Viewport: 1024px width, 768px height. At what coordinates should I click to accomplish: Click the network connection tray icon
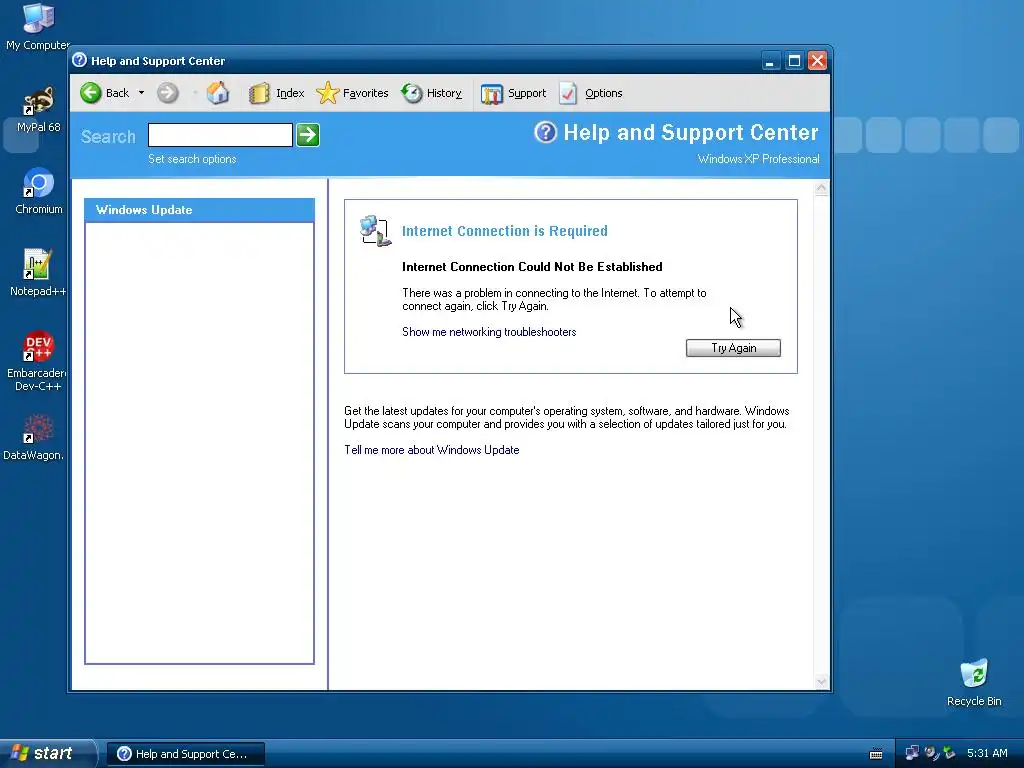tap(912, 753)
